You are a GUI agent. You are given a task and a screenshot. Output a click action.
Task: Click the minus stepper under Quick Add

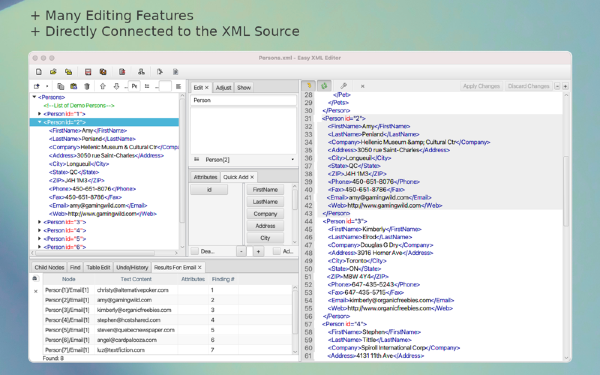click(x=241, y=251)
